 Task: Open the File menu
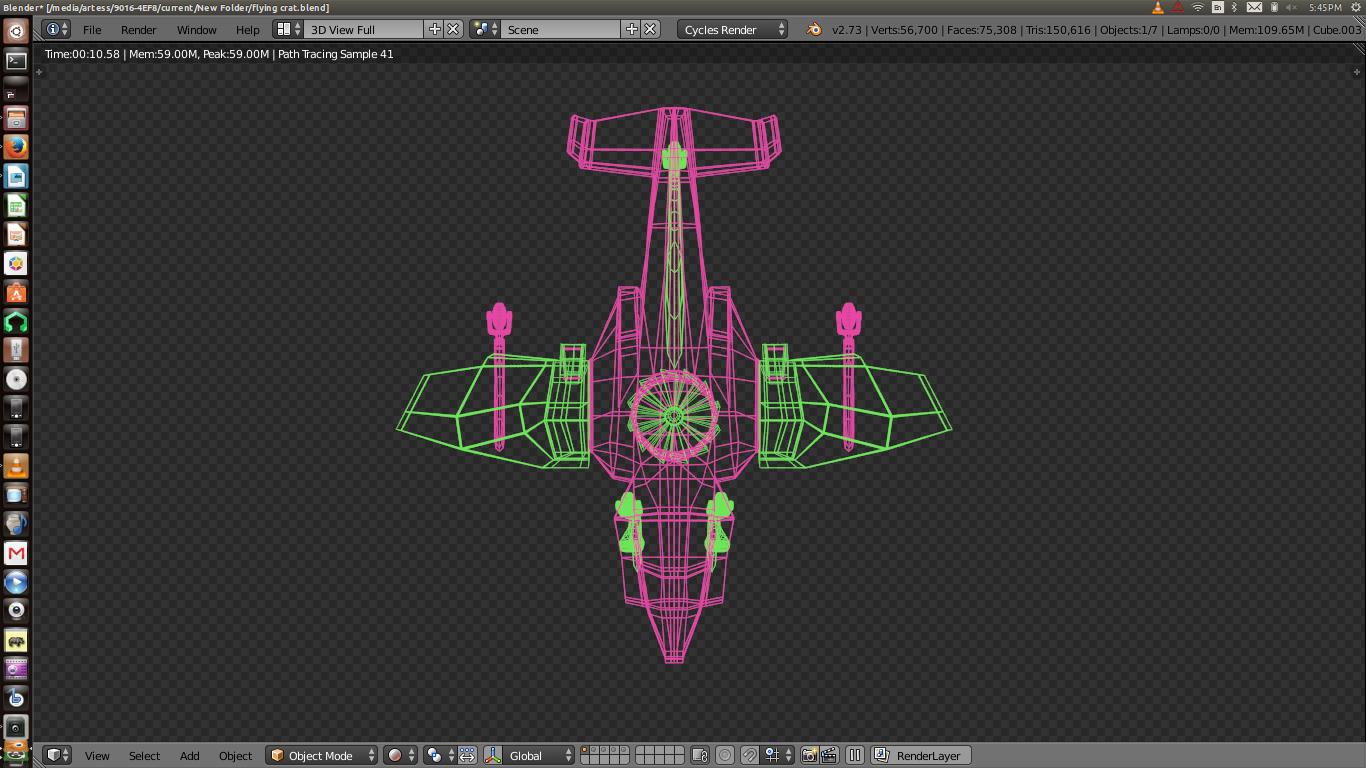pos(91,30)
